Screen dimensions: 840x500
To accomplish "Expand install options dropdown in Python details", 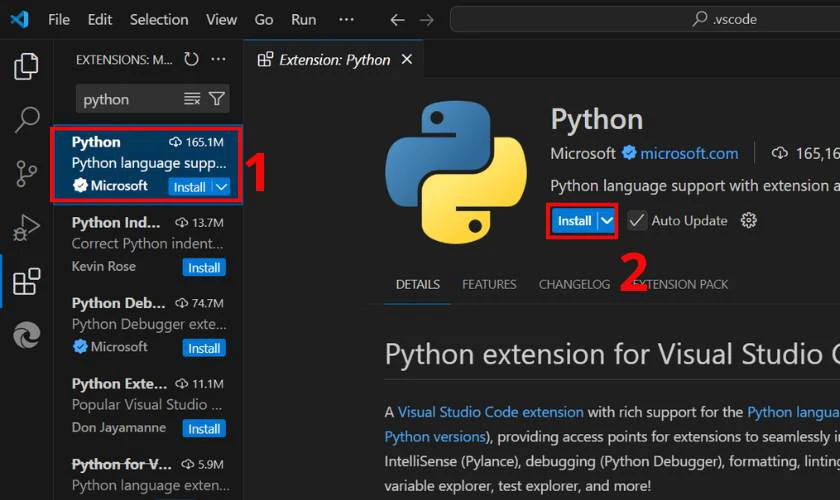I will 606,221.
